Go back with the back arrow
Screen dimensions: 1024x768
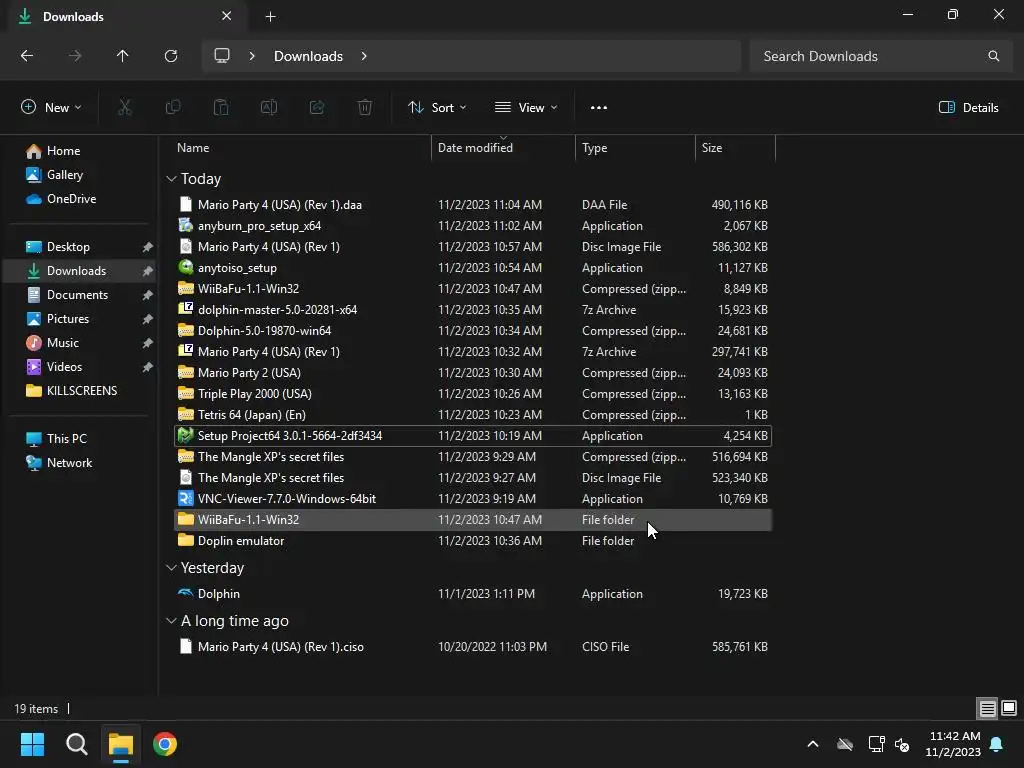[27, 56]
